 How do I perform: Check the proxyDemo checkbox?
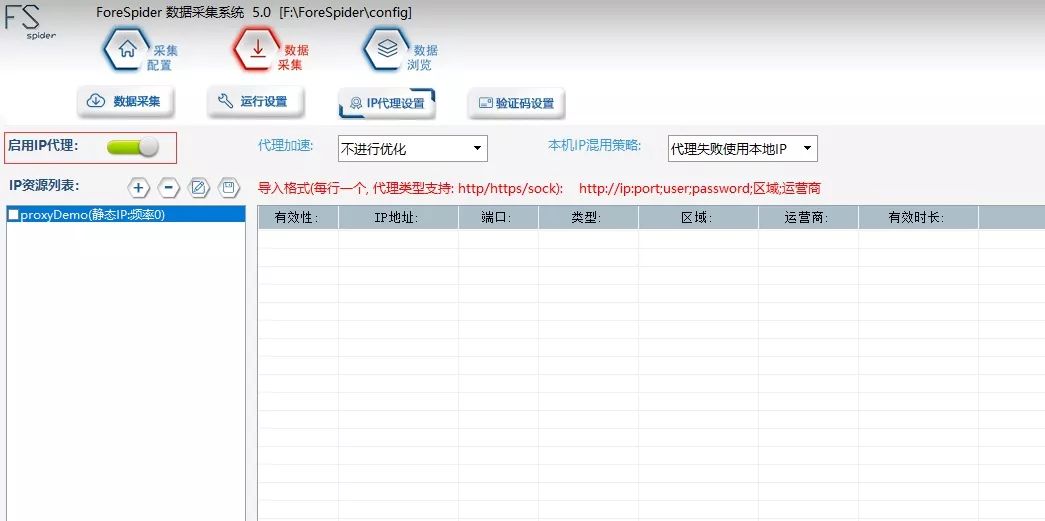[13, 214]
